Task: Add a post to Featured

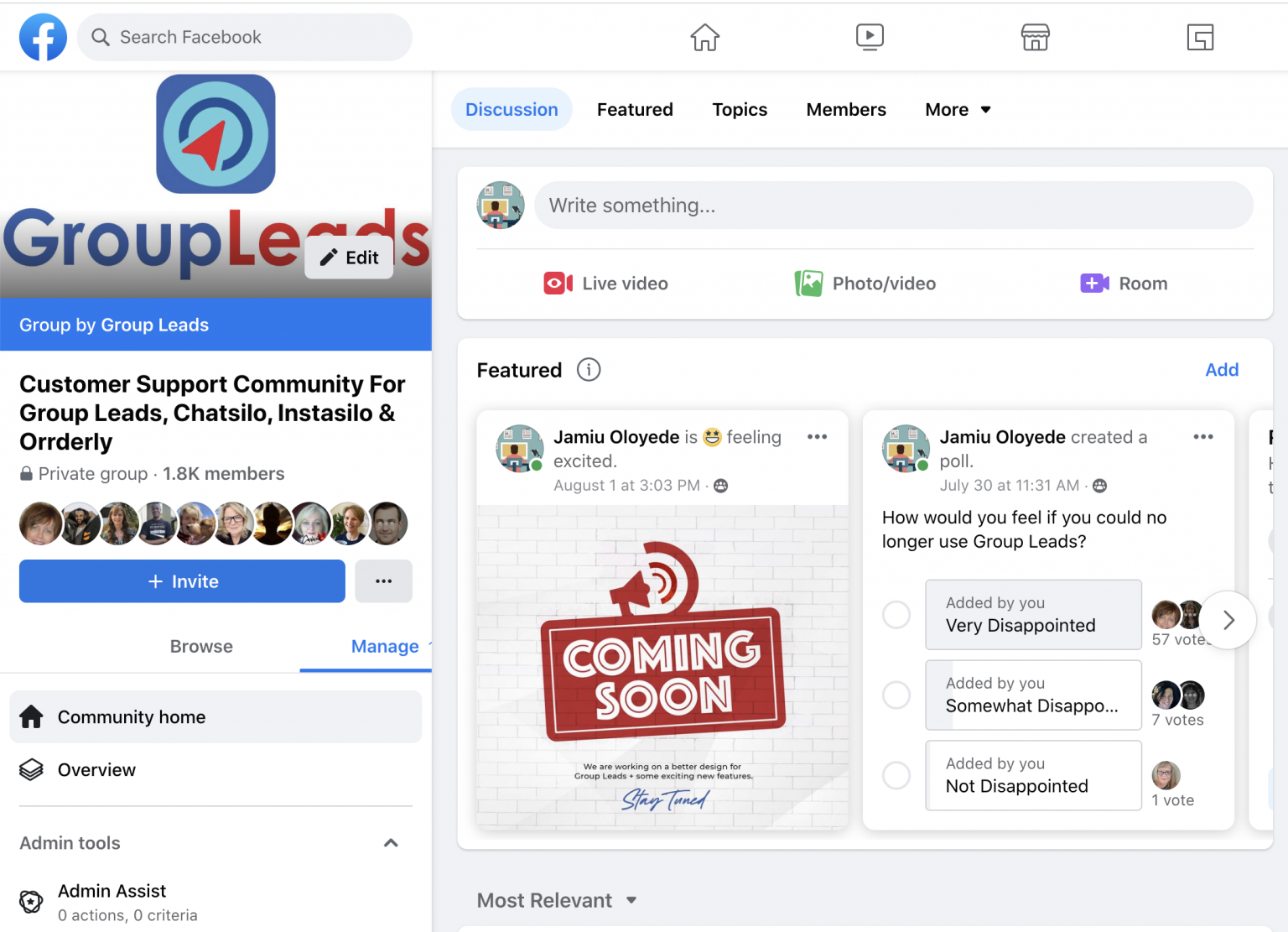Action: [x=1222, y=370]
